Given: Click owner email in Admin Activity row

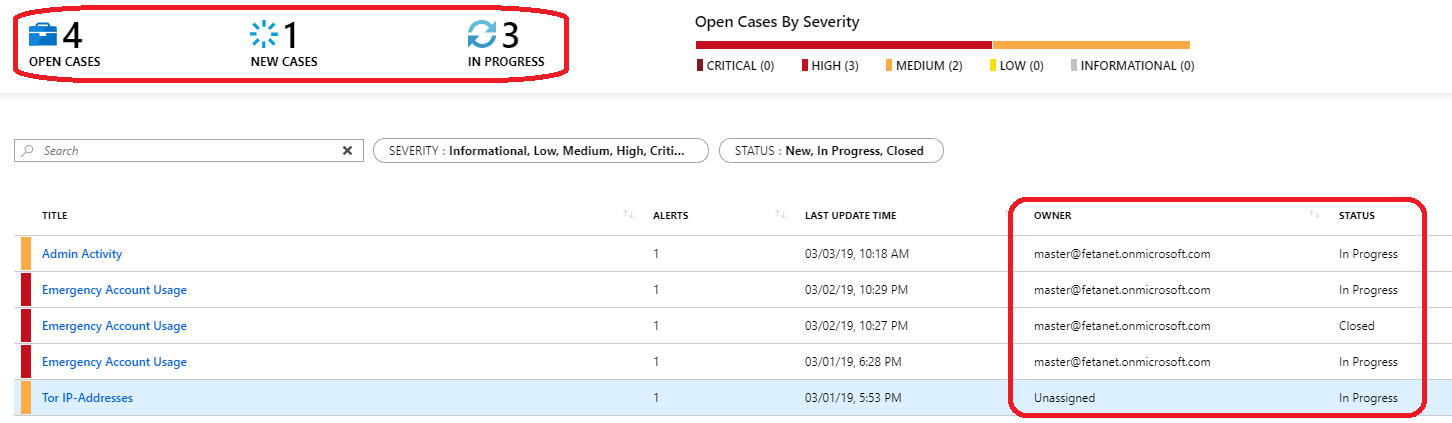Looking at the screenshot, I should click(1122, 254).
